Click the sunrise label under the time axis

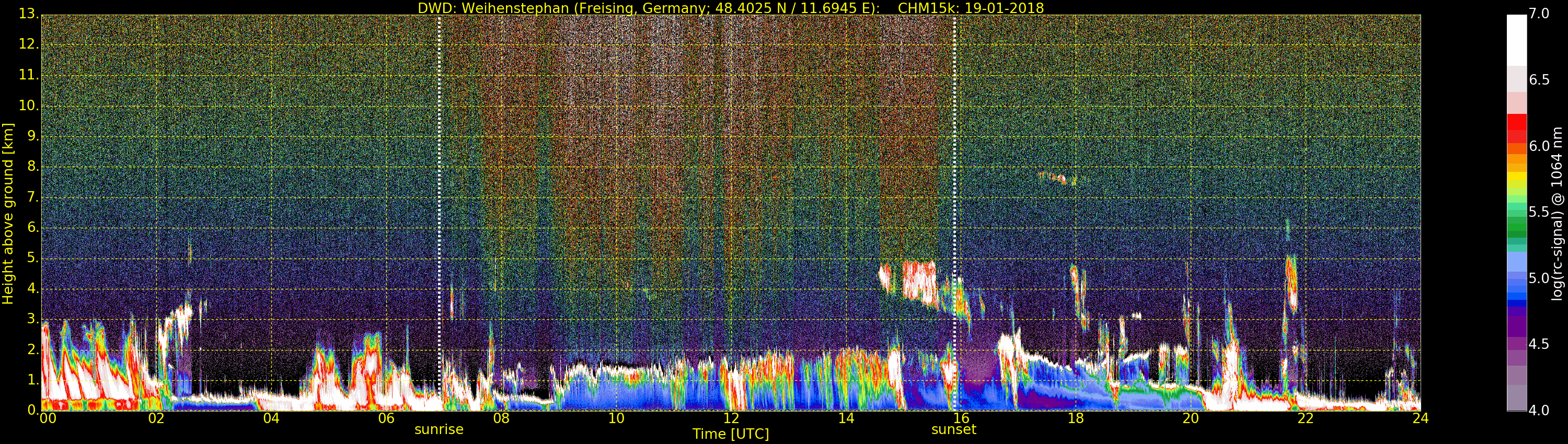pyautogui.click(x=439, y=429)
